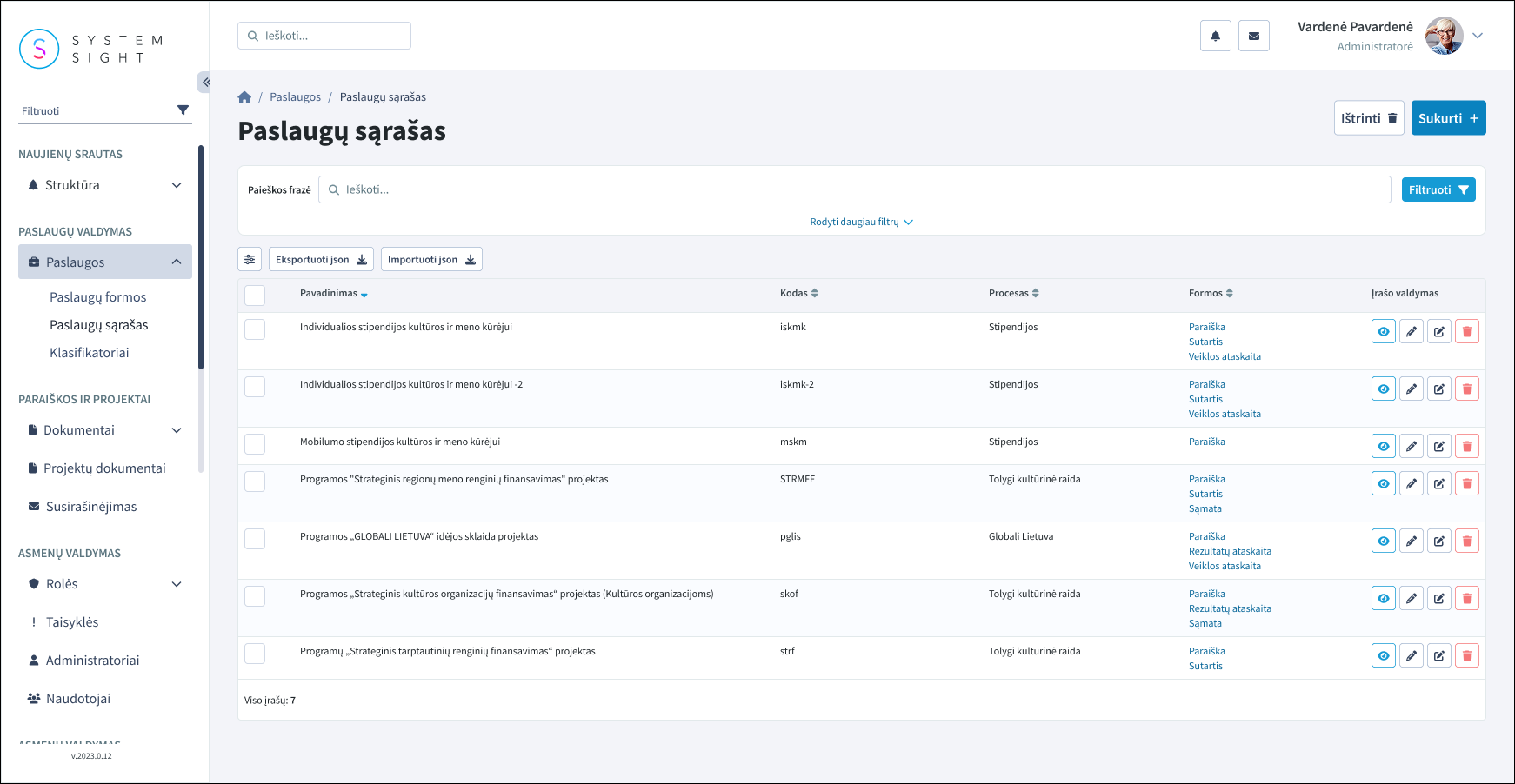Delete the iskmk service with the trash icon
1515x784 pixels.
(x=1466, y=331)
